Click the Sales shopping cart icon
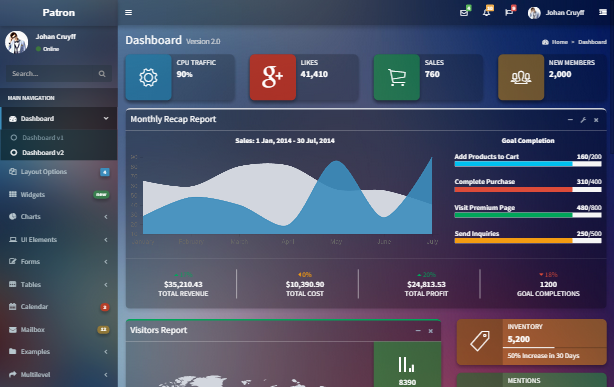The width and height of the screenshot is (614, 387). 397,77
